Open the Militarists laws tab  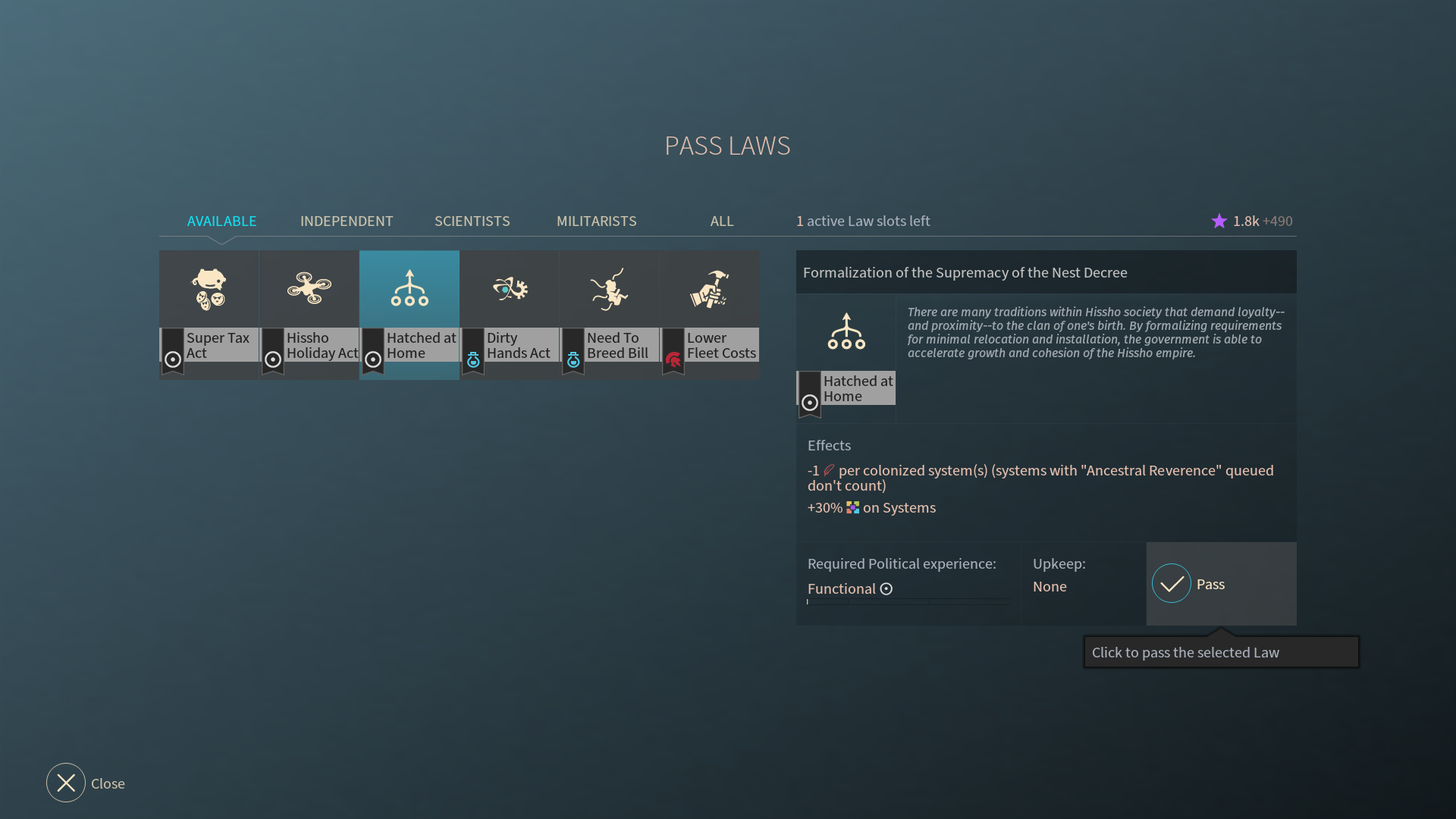pos(596,221)
